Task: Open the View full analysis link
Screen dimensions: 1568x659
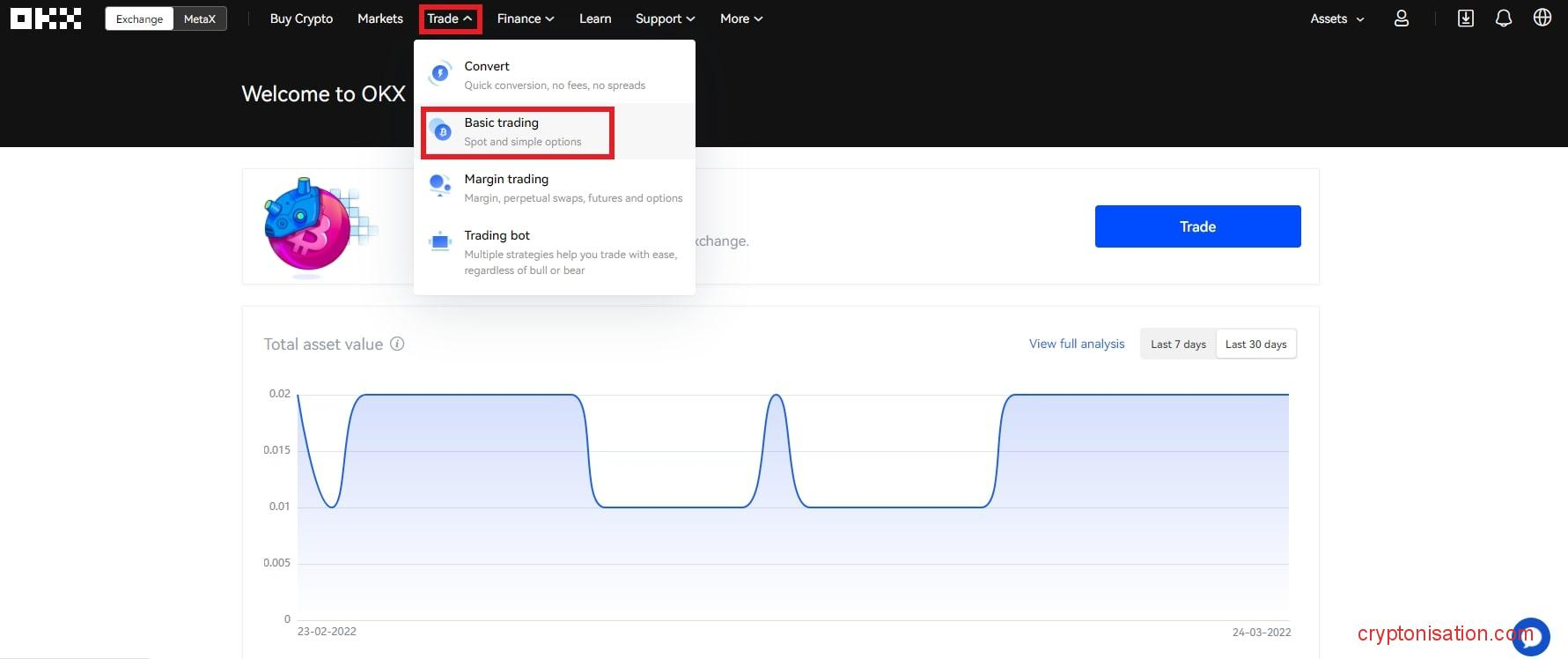Action: click(x=1077, y=344)
